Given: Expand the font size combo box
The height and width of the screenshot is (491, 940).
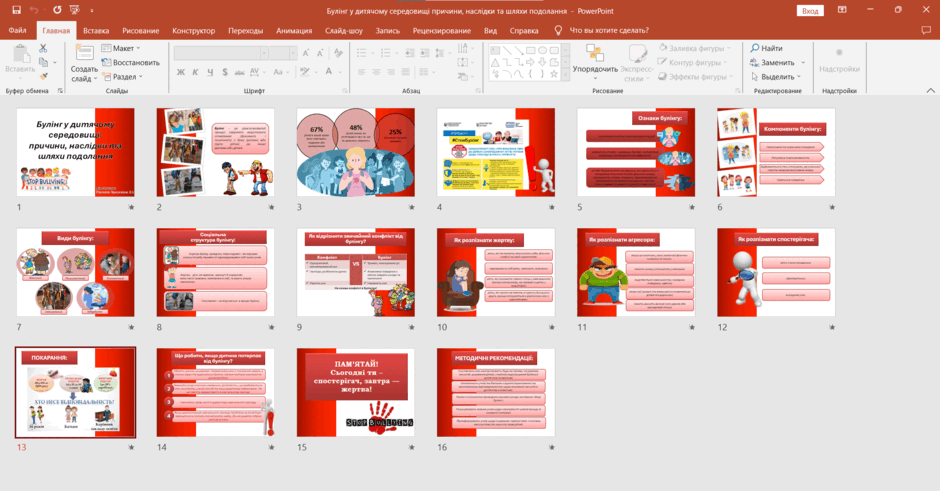Looking at the screenshot, I should point(293,53).
